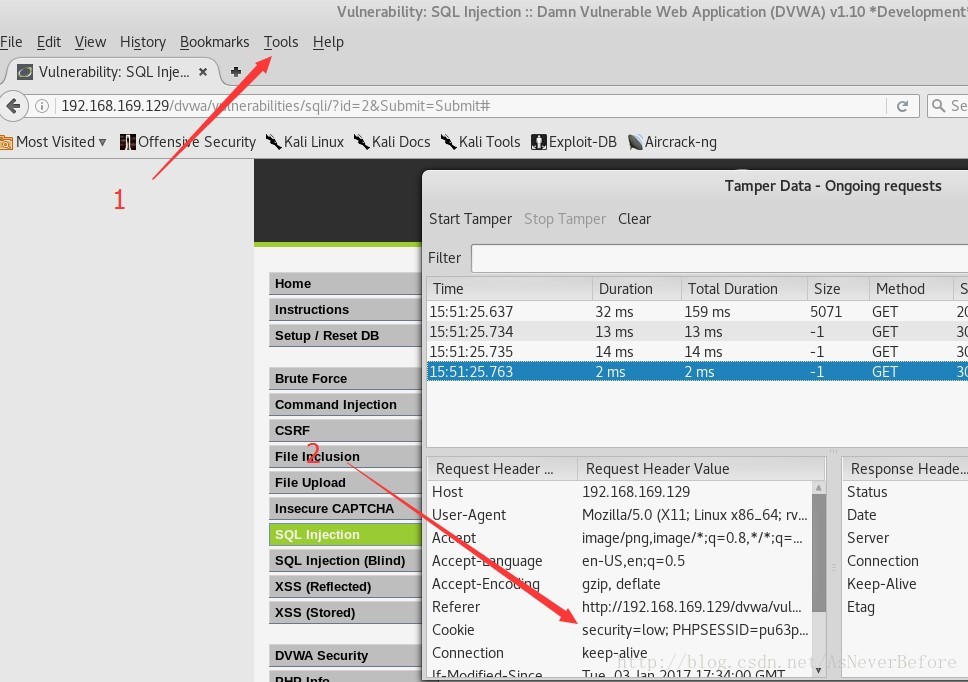Sort requests by Size column
This screenshot has height=682, width=968.
(838, 289)
